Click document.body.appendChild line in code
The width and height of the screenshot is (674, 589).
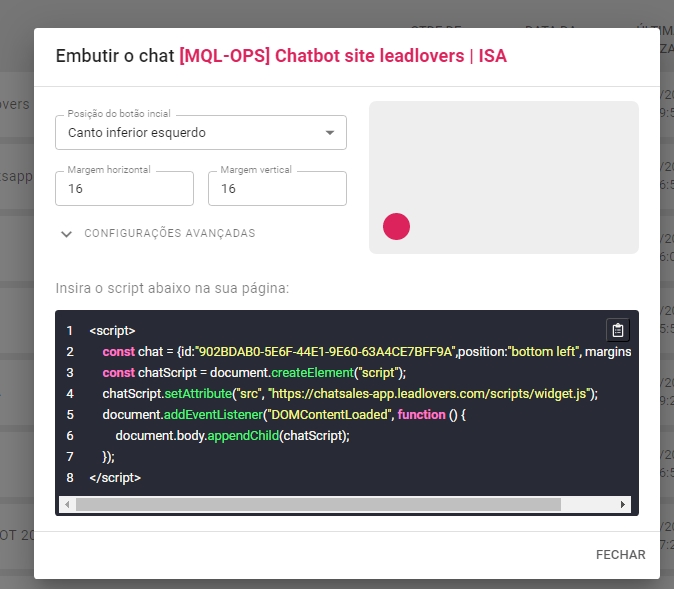233,436
